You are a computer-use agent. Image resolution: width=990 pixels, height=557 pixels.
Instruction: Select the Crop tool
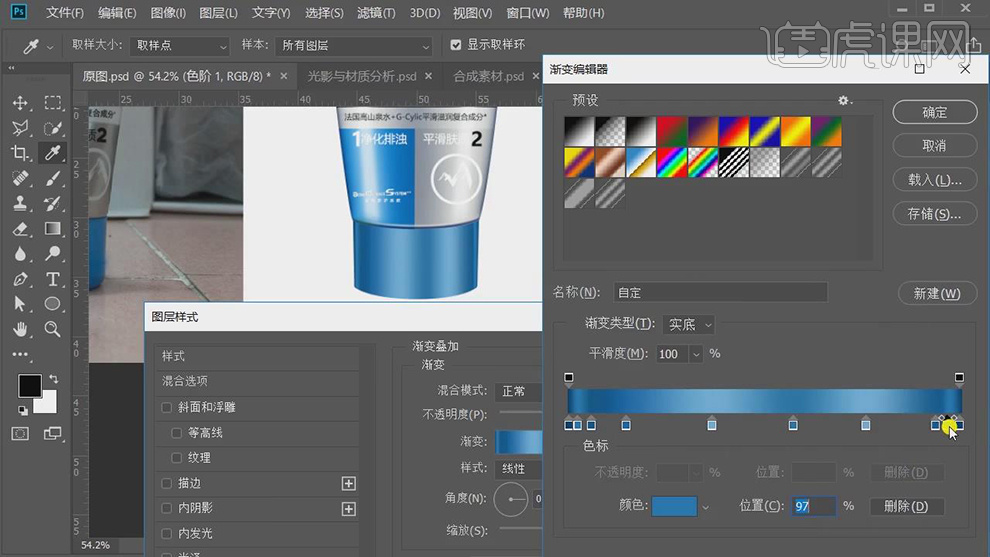pos(20,153)
